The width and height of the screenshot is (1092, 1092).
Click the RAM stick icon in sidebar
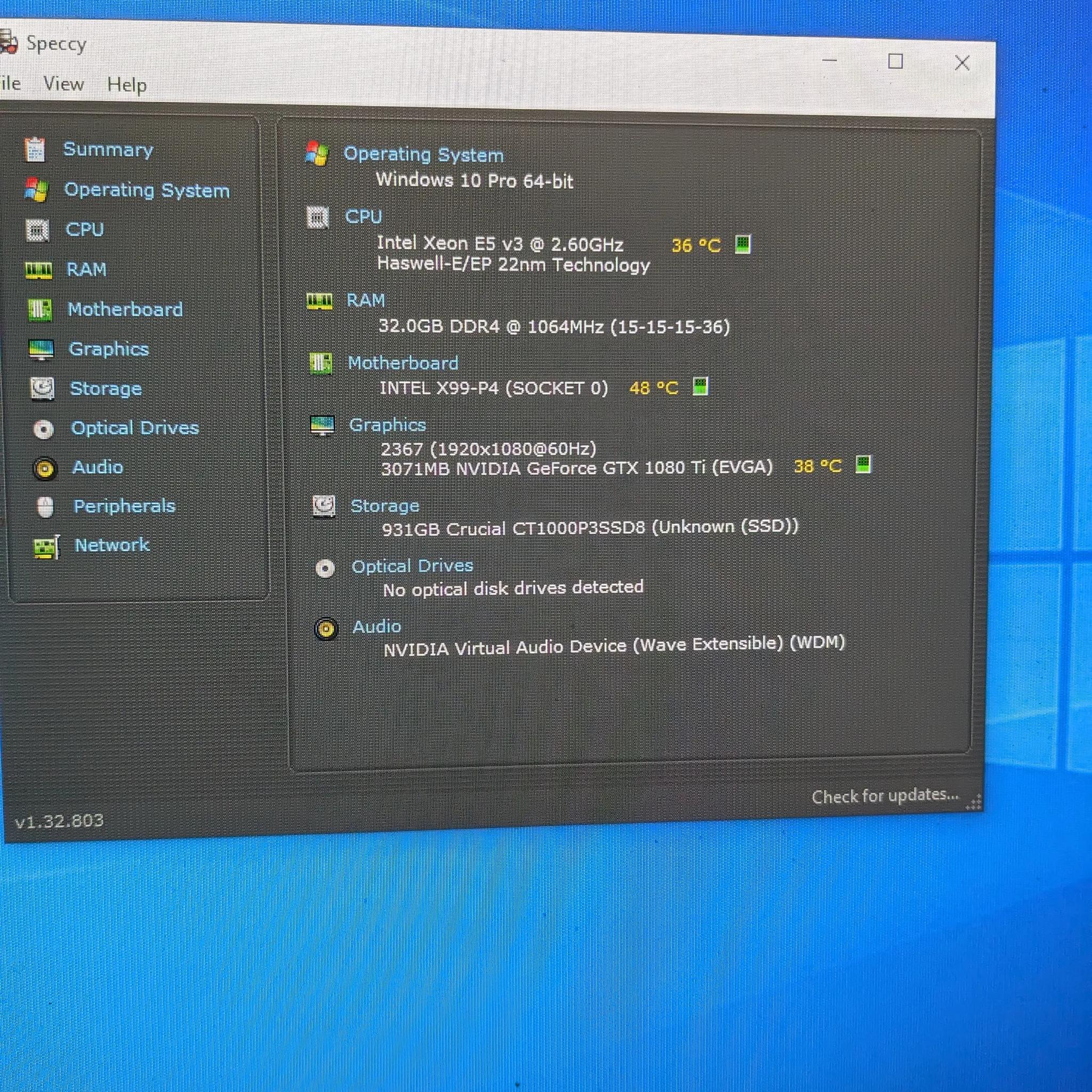coord(38,270)
